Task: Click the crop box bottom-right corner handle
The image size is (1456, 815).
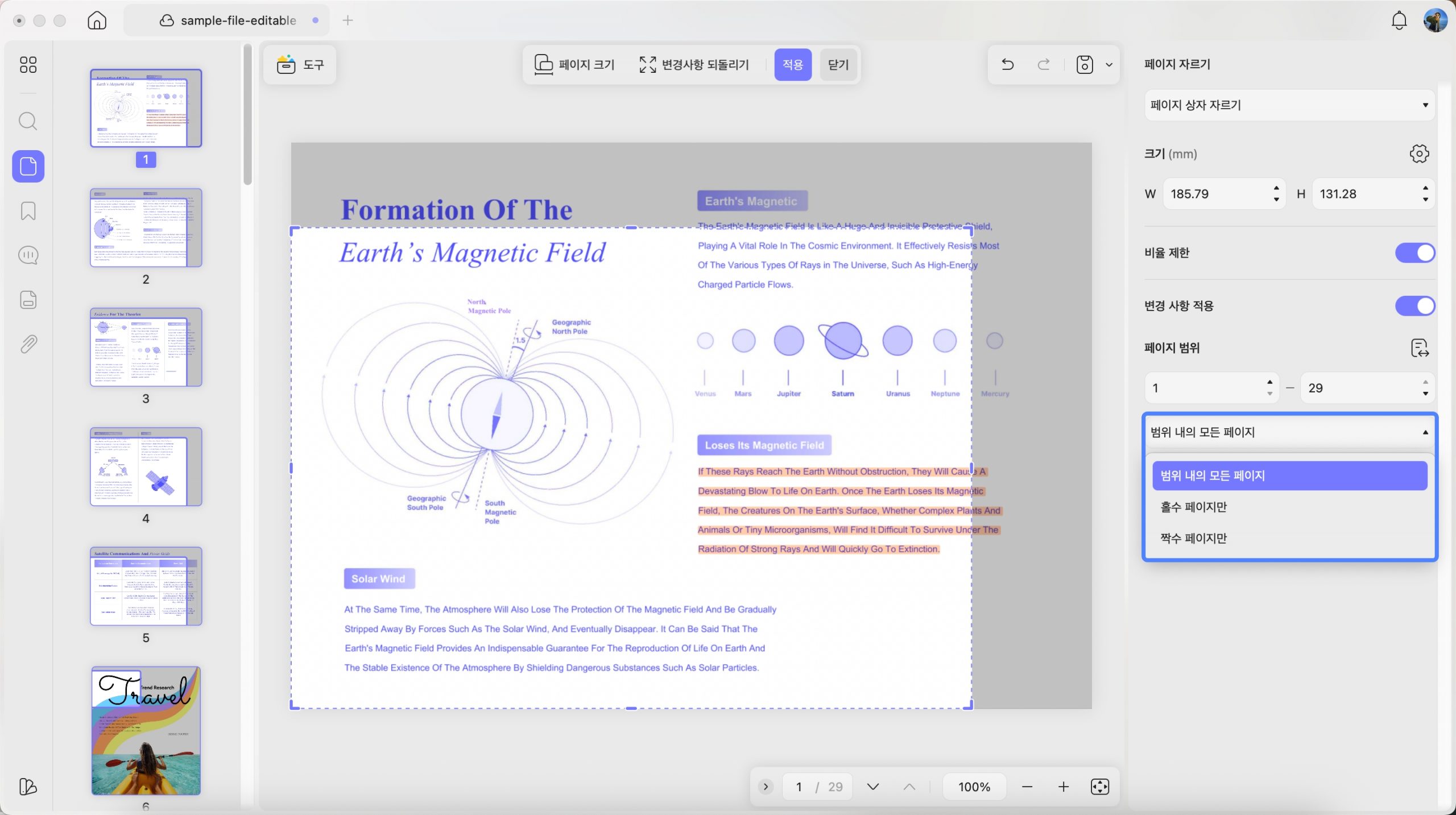Action: click(968, 705)
